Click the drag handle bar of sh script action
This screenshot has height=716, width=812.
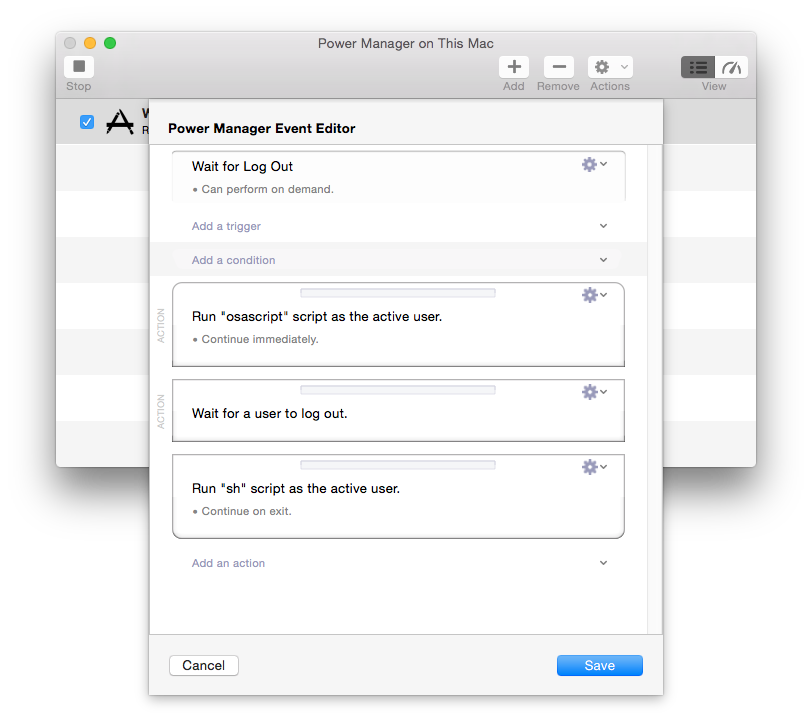click(x=398, y=465)
